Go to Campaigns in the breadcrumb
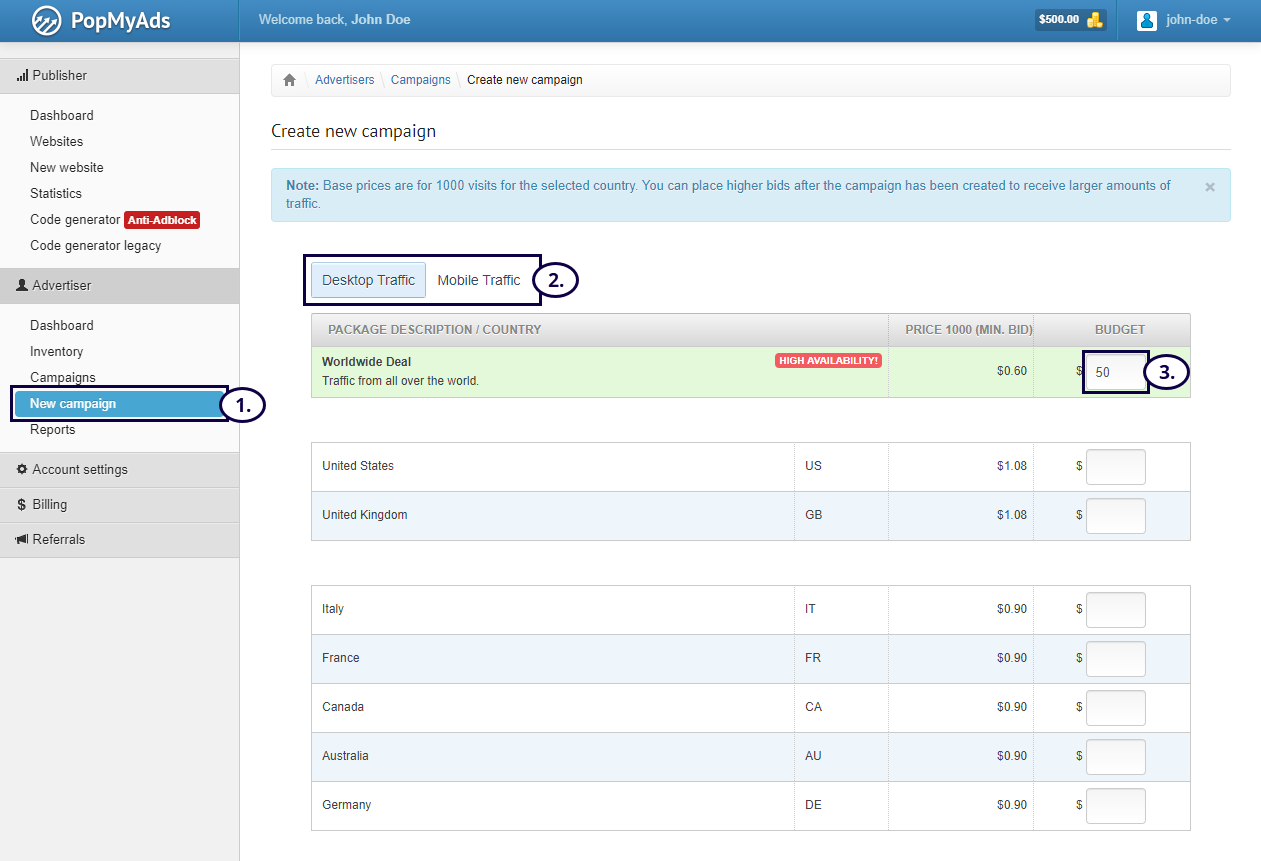 420,80
